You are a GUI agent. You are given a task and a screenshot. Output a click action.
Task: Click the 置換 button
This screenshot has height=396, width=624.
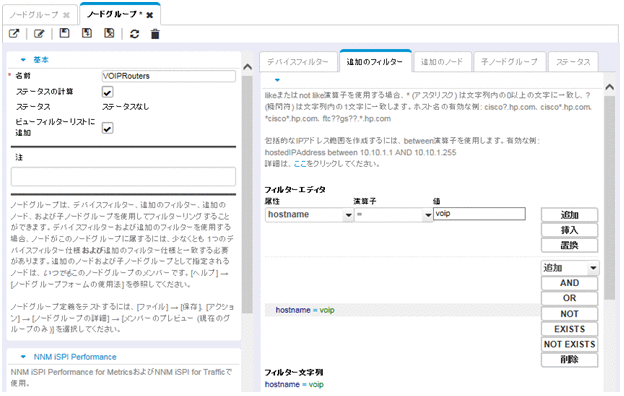point(569,245)
